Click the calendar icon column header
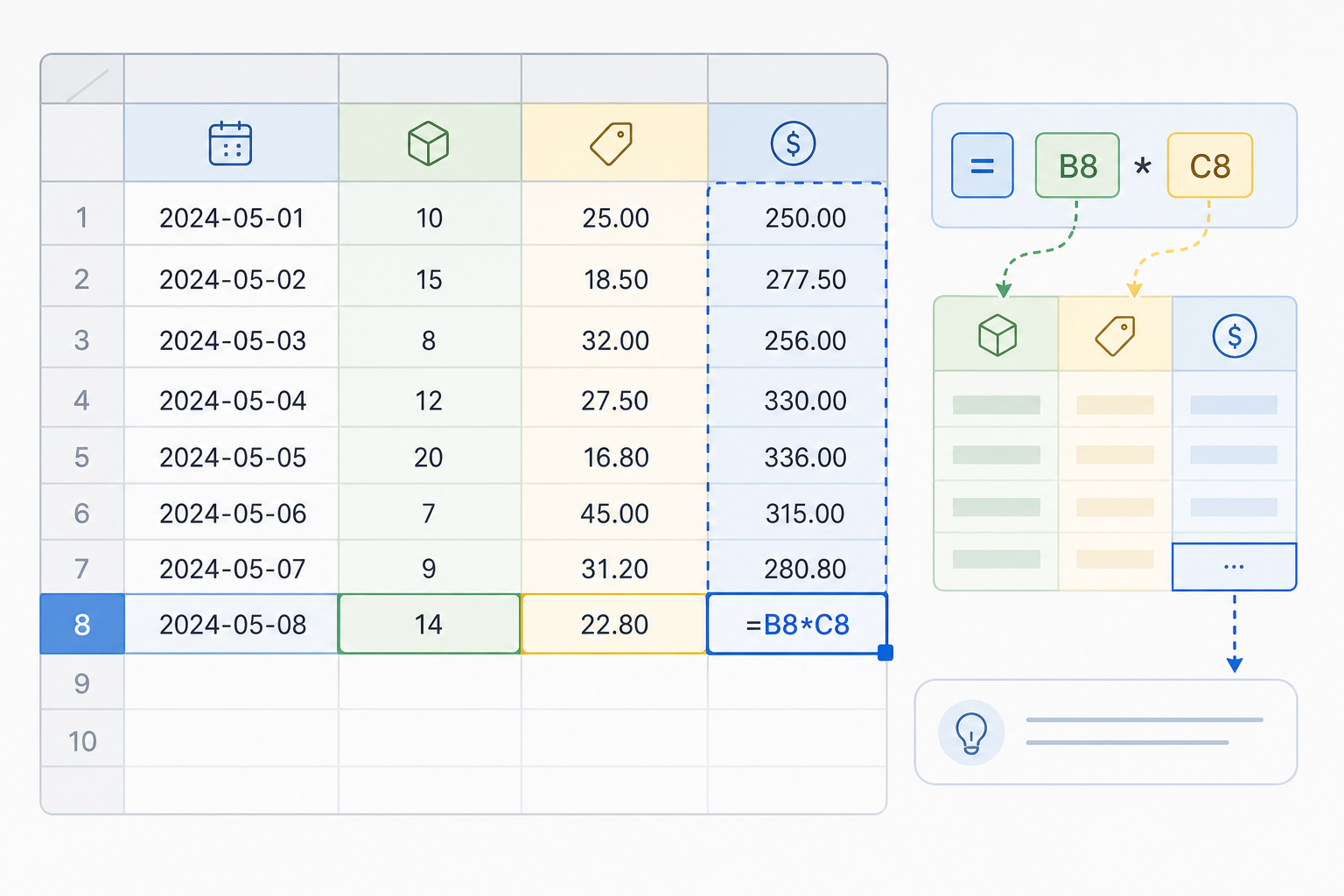Image resolution: width=1344 pixels, height=896 pixels. point(231,143)
